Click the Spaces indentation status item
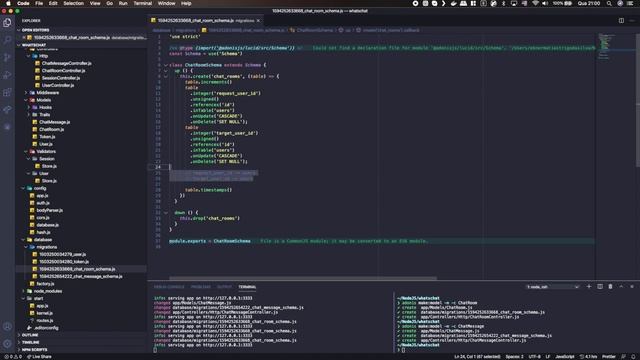Screen dimensions: 640x360 tap(514, 357)
